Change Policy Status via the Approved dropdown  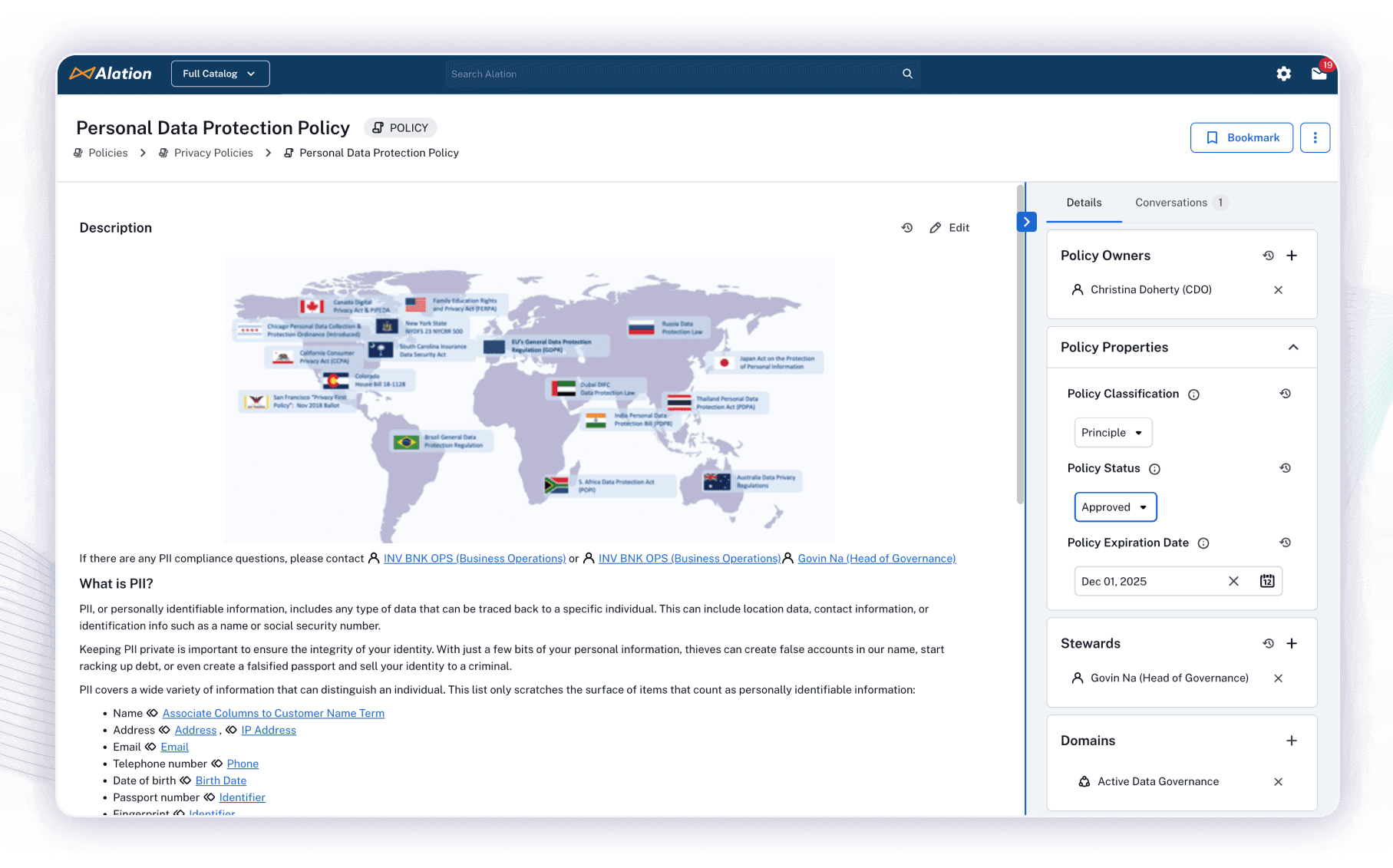click(x=1114, y=507)
